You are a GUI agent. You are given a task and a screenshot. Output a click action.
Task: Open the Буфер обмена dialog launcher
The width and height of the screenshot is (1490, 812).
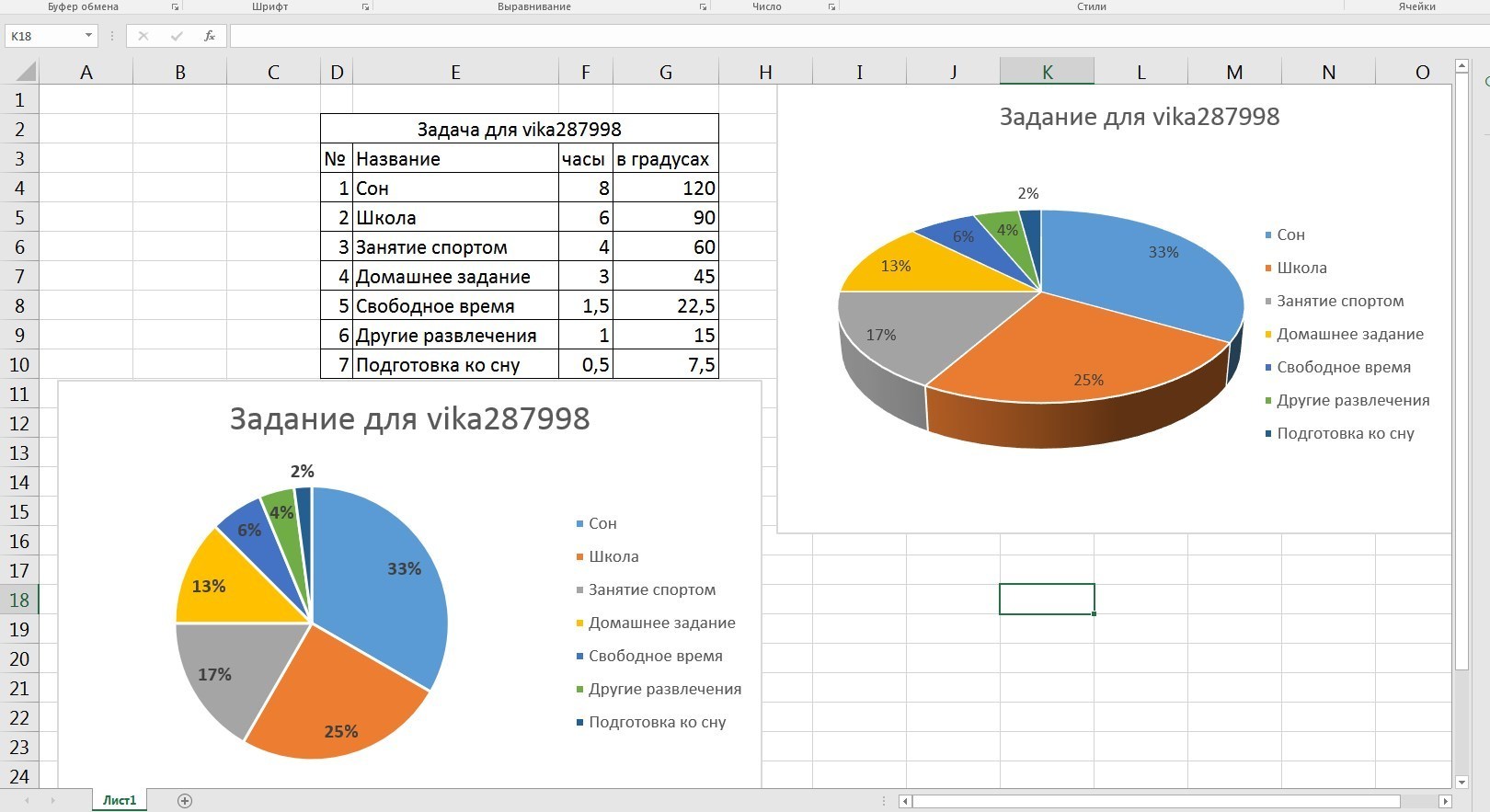coord(175,6)
